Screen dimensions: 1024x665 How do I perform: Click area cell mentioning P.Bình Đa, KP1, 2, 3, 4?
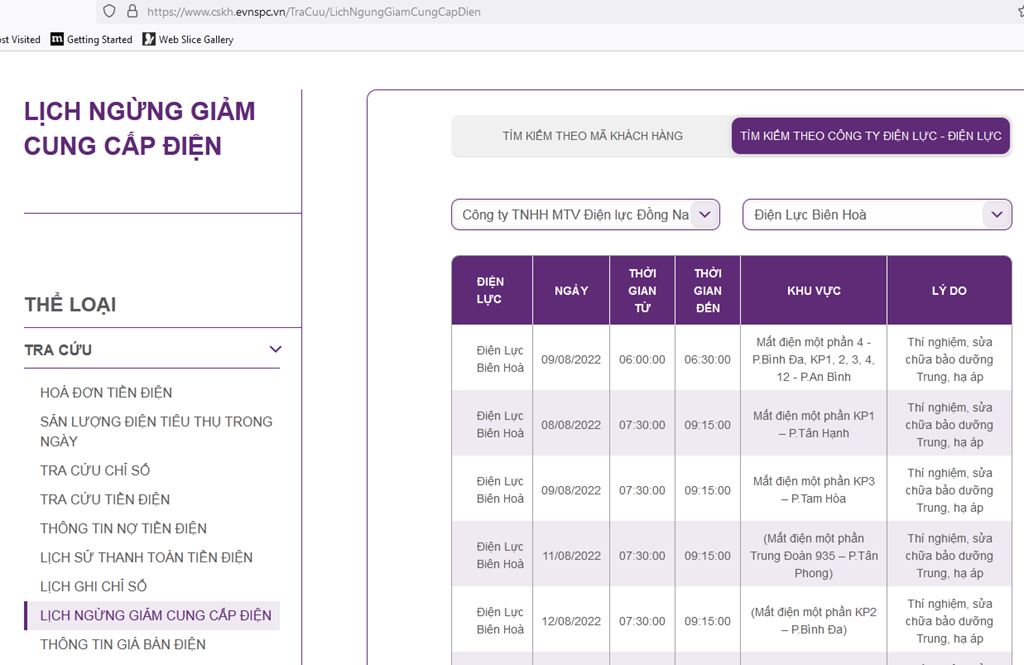coord(814,359)
